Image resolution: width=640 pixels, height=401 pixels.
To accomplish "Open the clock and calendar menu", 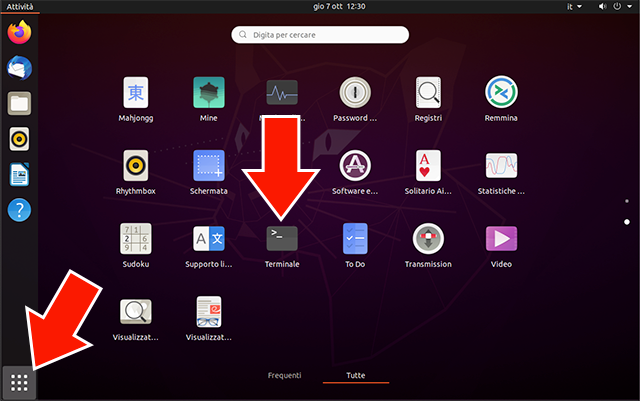I will click(320, 6).
